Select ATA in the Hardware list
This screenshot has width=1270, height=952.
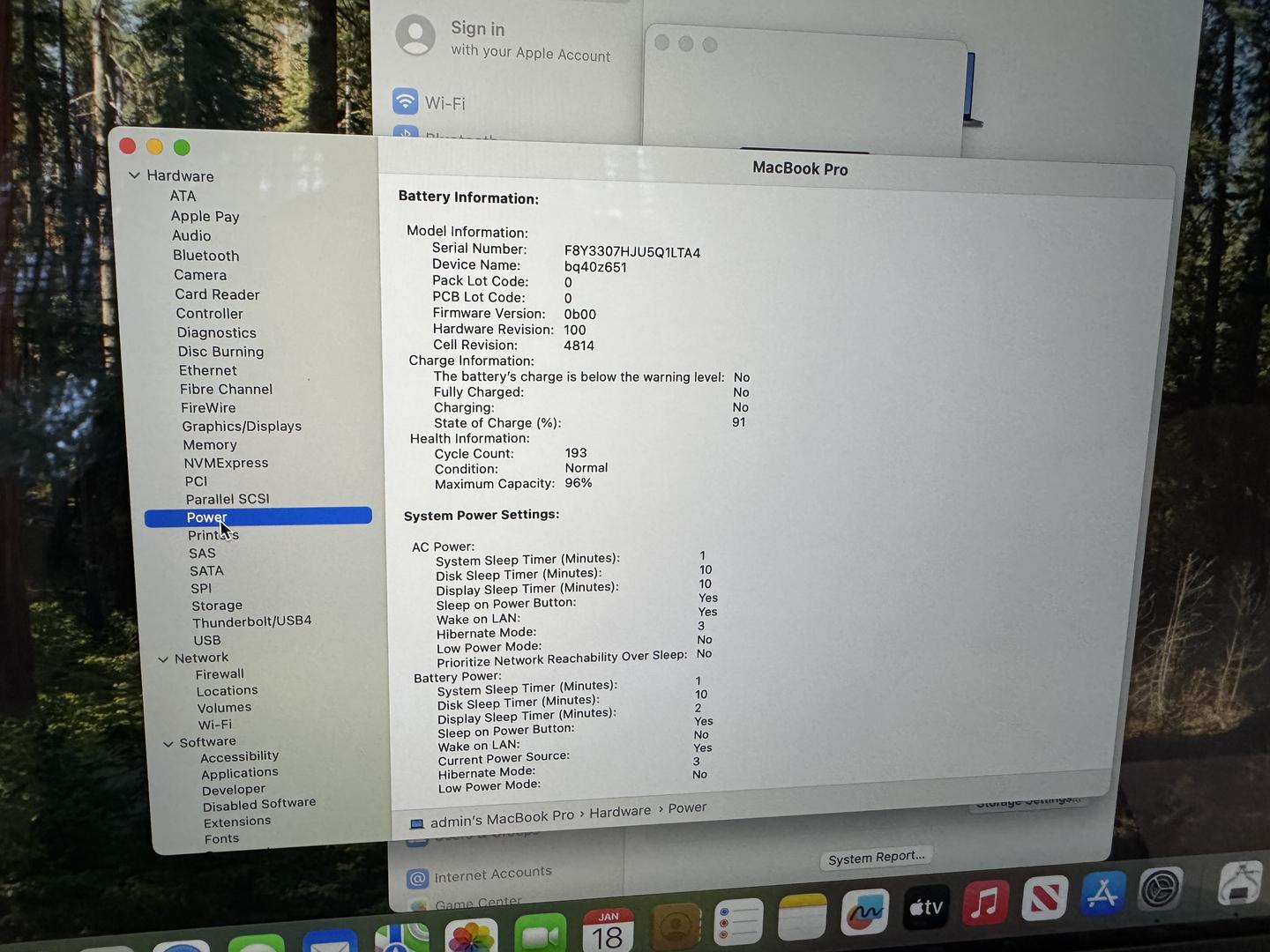[x=183, y=196]
